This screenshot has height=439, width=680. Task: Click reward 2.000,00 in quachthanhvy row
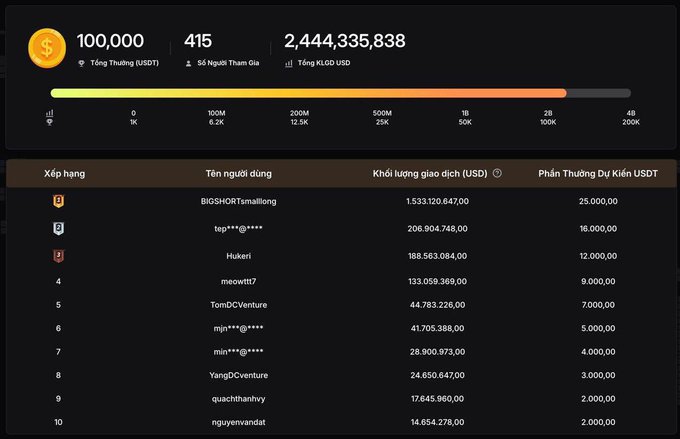click(x=598, y=399)
